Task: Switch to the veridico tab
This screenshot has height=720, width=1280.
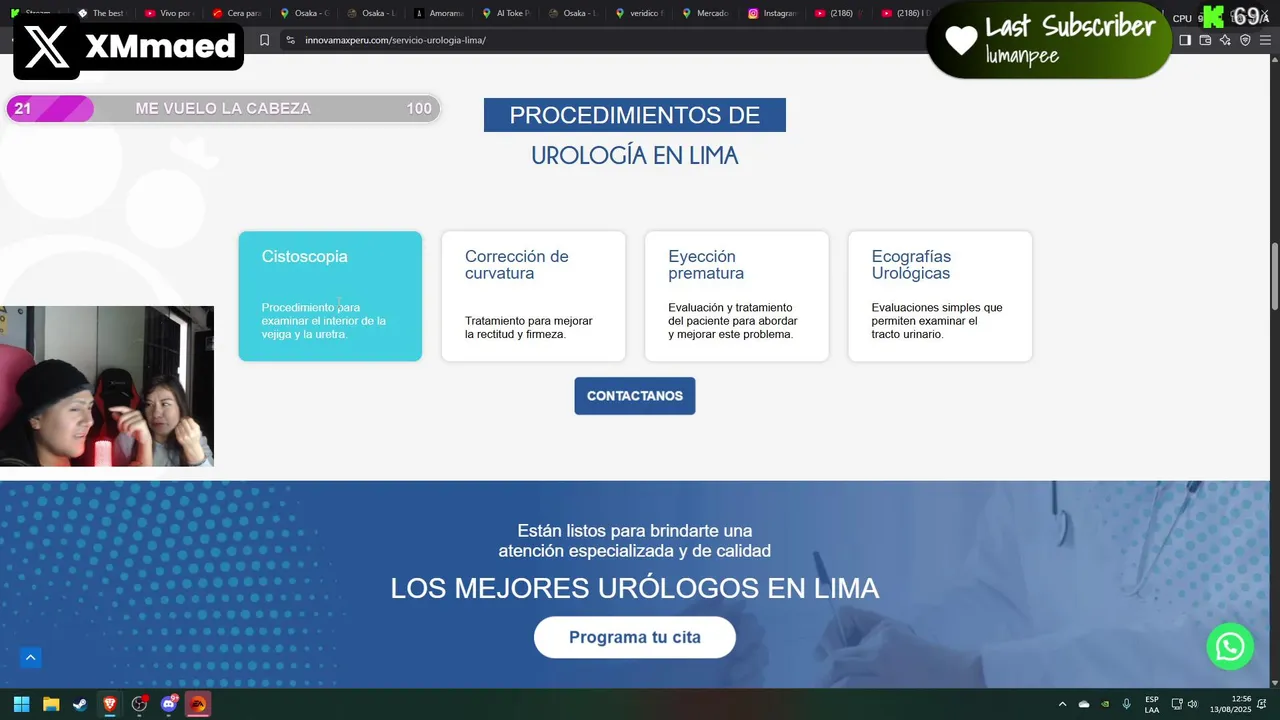Action: click(642, 13)
